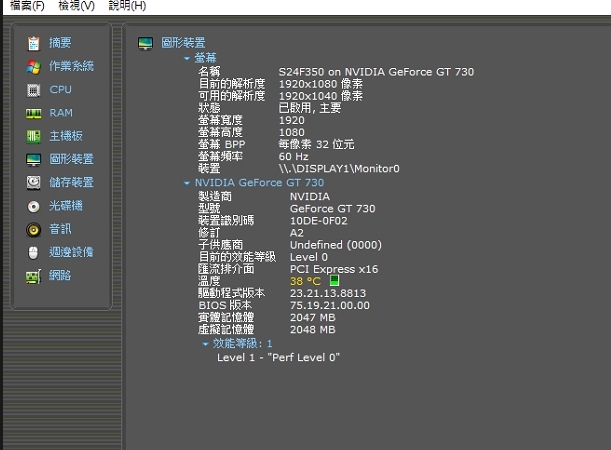Click the BIOS version 75.19.21.00.00
611x450 pixels.
click(330, 305)
